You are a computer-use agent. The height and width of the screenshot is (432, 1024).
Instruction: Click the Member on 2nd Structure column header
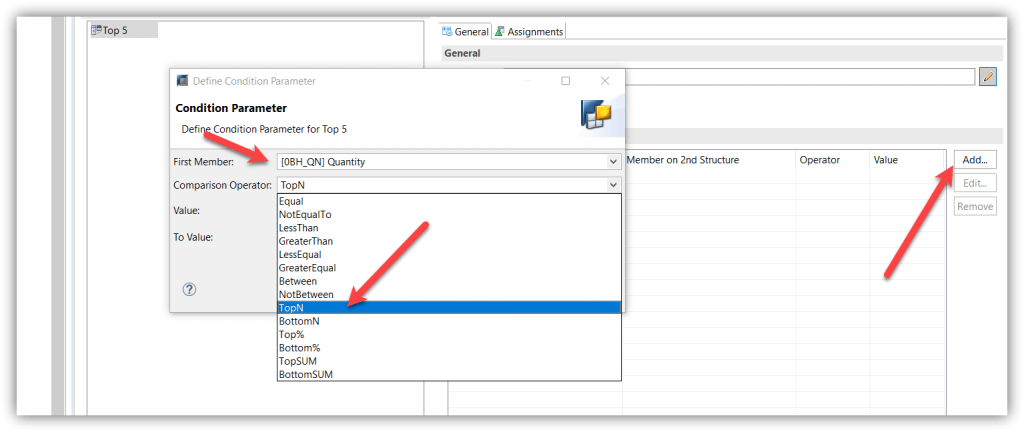(709, 160)
